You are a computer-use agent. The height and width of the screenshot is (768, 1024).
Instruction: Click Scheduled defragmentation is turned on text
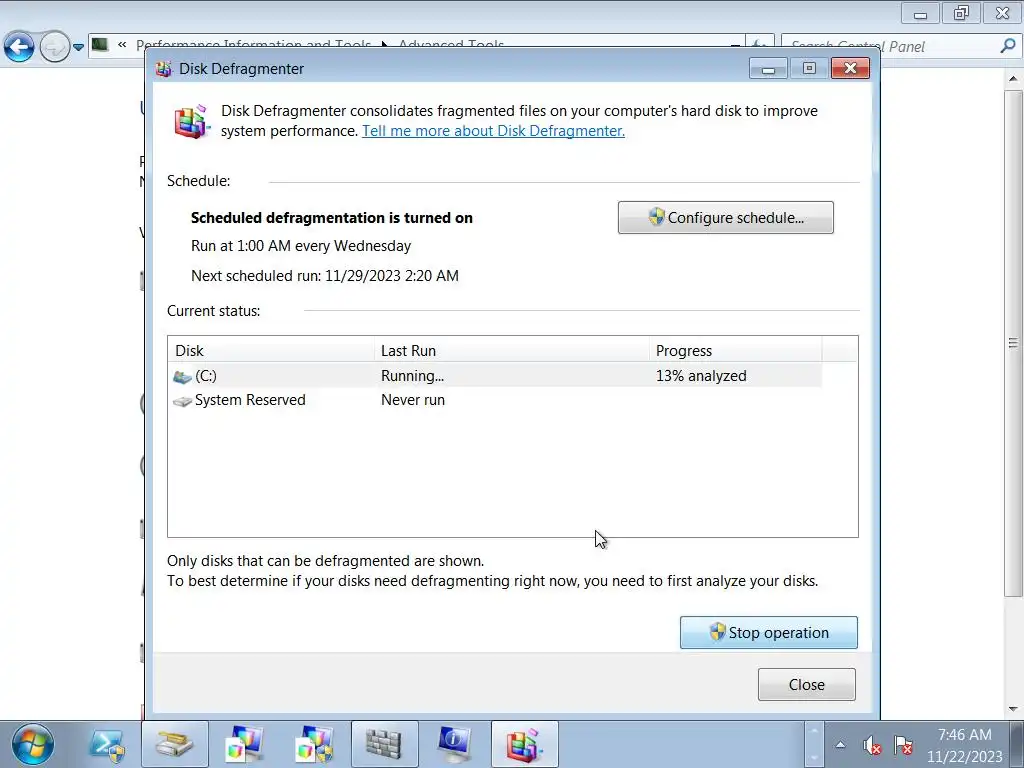point(332,217)
